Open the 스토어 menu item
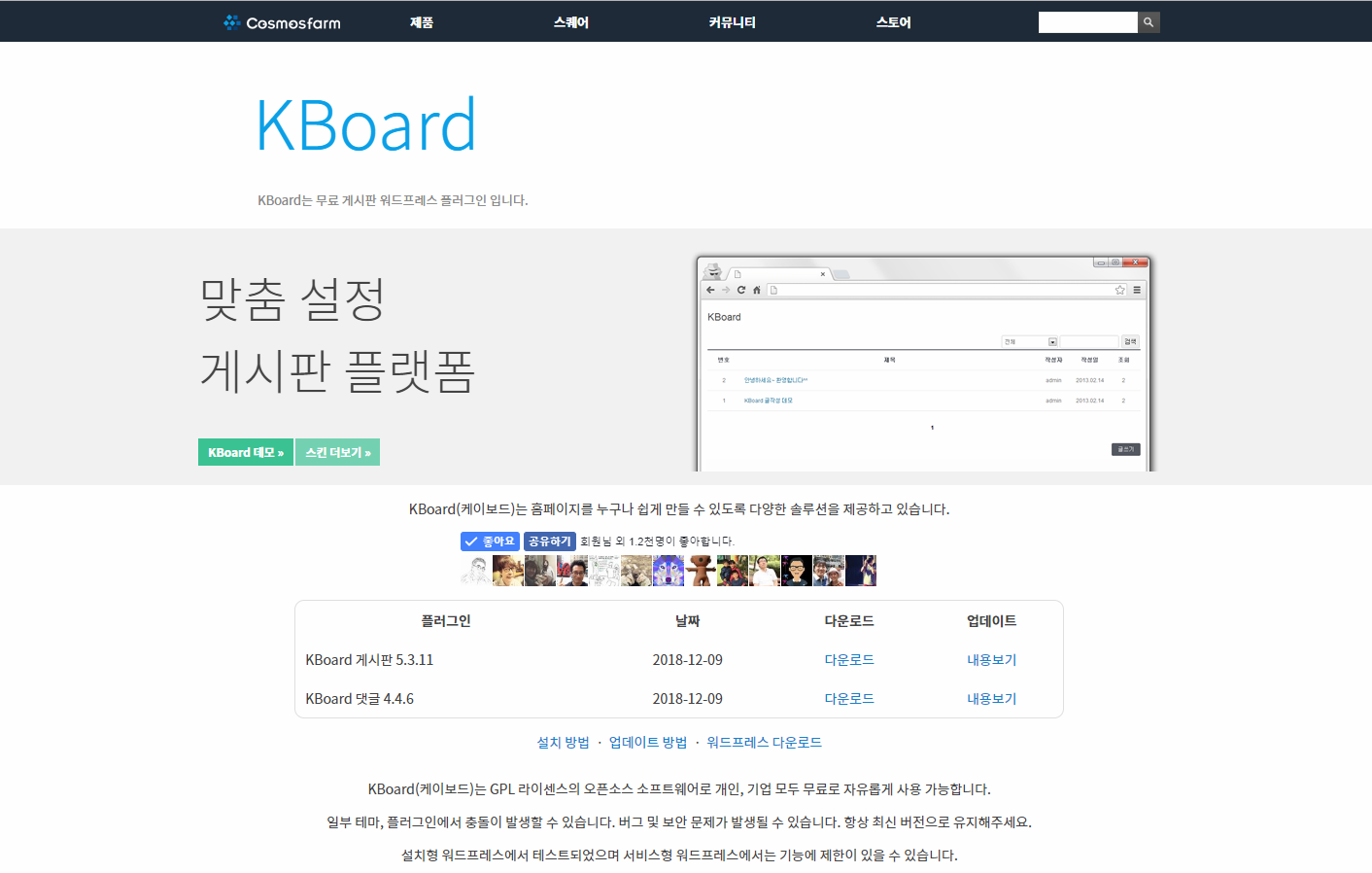Screen dimensions: 1372x873 (893, 22)
